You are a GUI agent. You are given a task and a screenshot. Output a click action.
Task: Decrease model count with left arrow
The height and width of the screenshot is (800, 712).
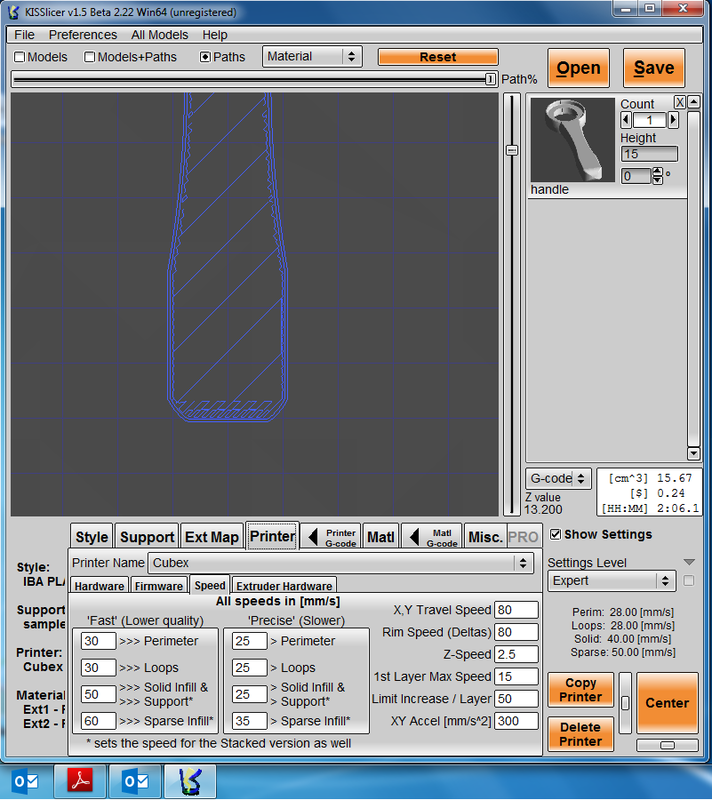tap(626, 120)
